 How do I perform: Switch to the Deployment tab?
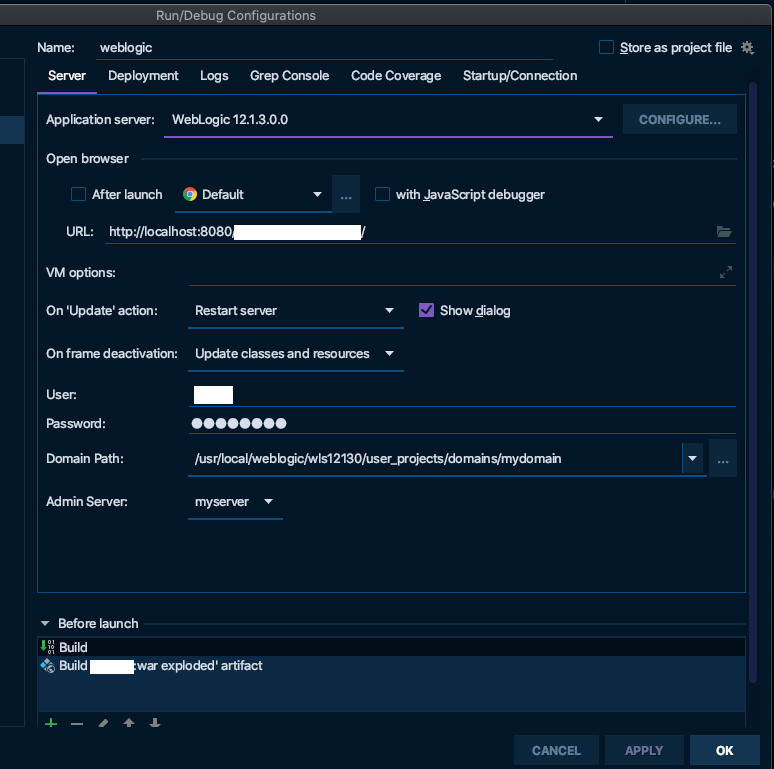point(143,76)
